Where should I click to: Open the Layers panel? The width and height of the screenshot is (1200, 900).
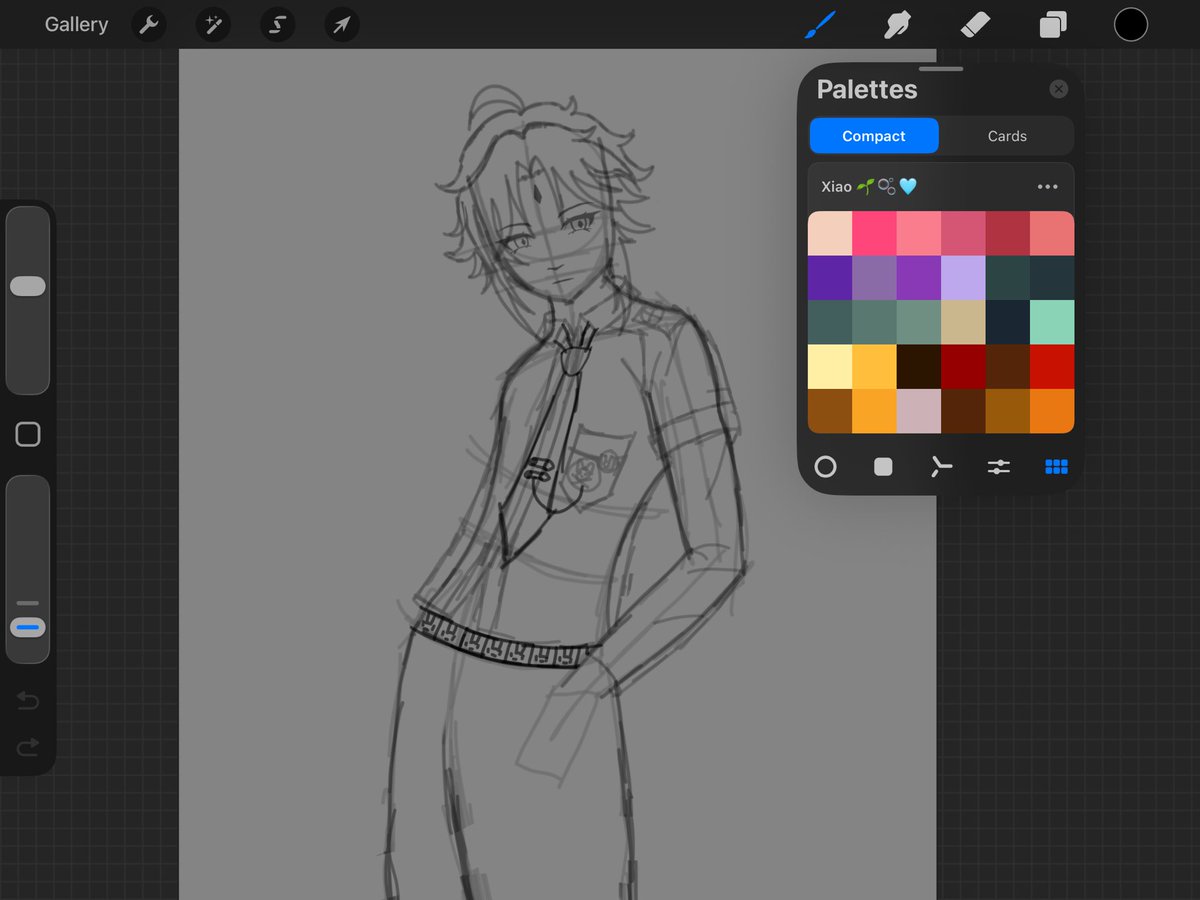coord(1052,25)
